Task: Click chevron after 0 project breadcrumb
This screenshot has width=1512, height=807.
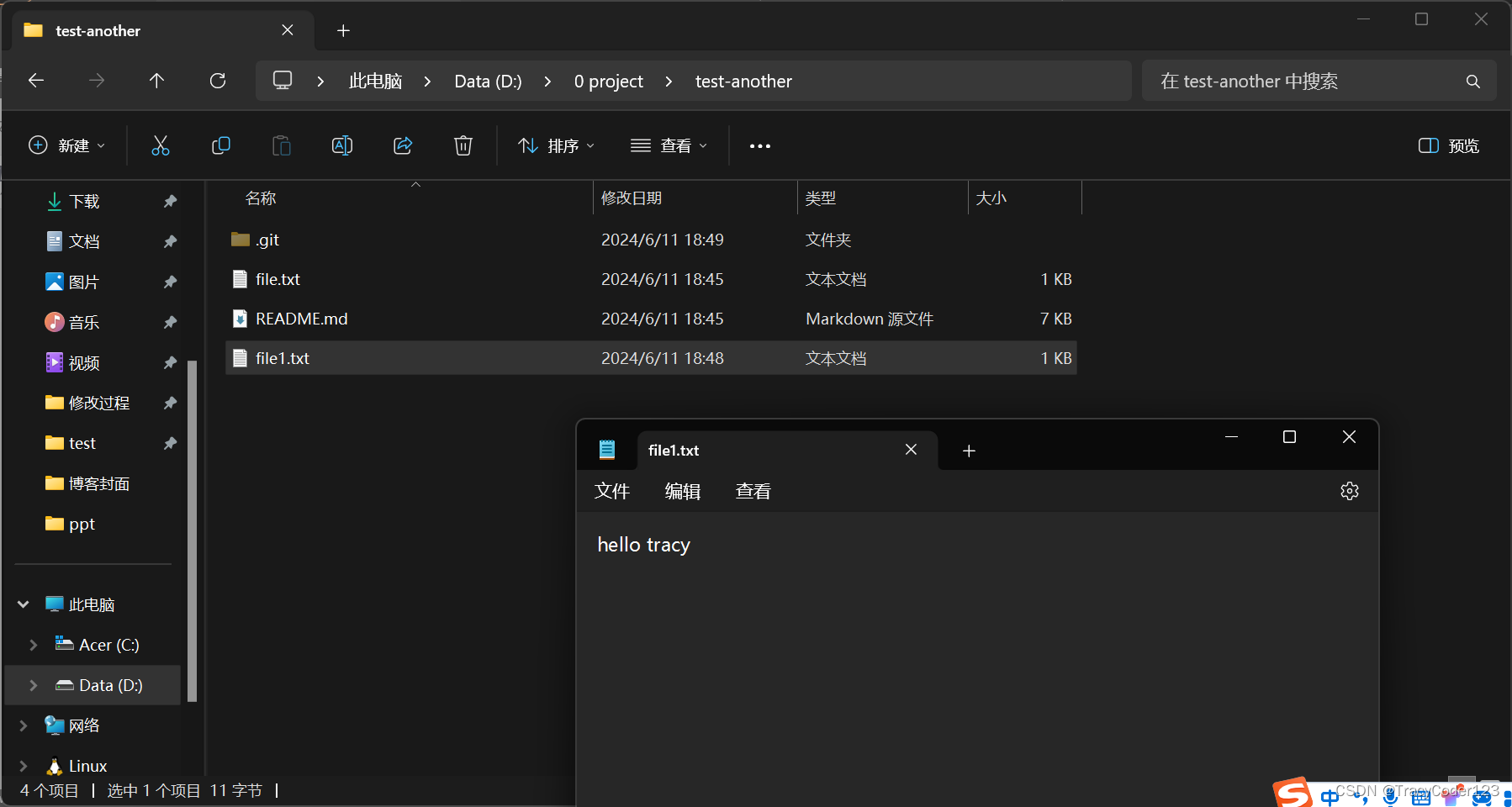Action: pos(669,82)
